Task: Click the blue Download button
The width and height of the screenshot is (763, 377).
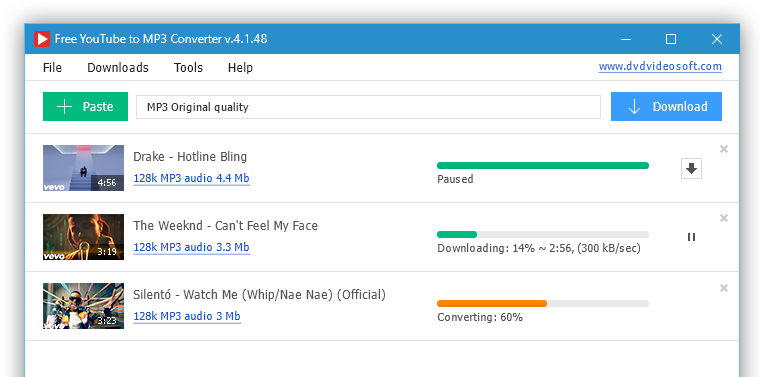Action: [x=666, y=107]
